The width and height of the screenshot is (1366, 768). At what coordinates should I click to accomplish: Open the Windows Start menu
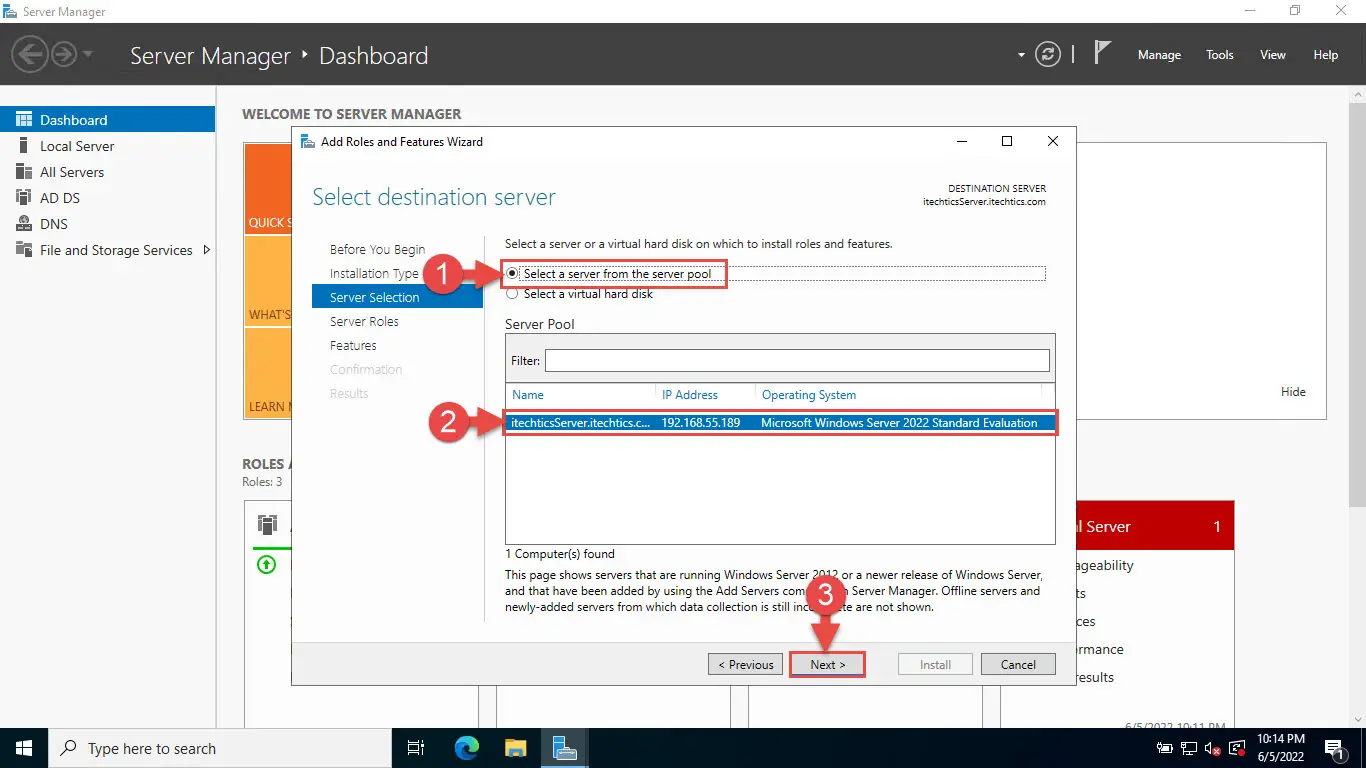(23, 748)
